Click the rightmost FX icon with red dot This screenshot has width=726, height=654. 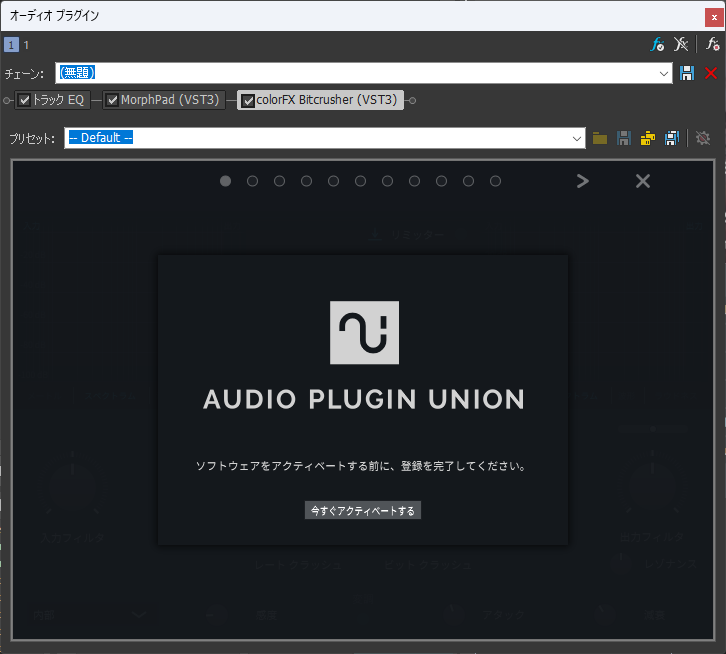pyautogui.click(x=712, y=45)
